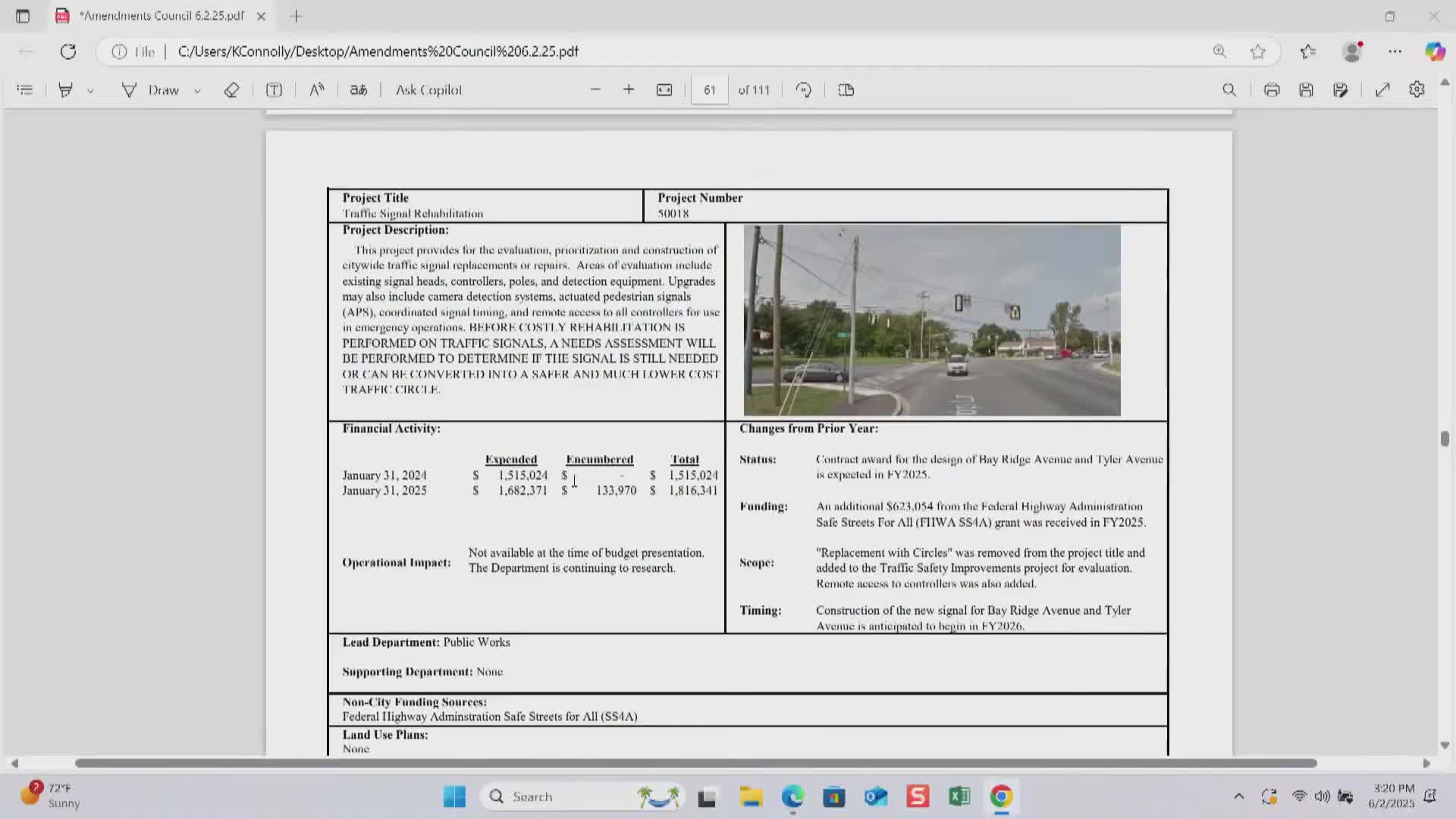Show hidden system tray icons
Screen dimensions: 1456x819
(1238, 796)
